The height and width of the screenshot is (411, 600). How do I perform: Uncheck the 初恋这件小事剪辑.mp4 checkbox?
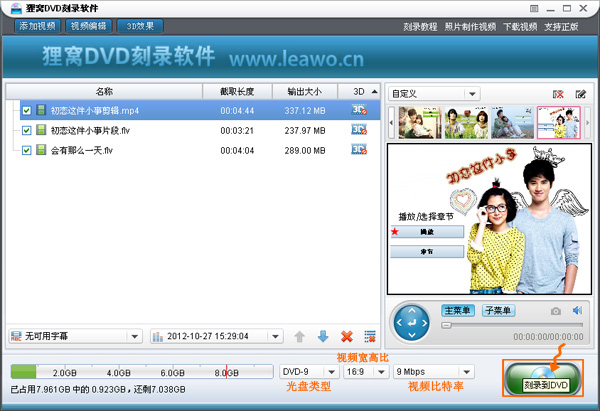point(26,111)
